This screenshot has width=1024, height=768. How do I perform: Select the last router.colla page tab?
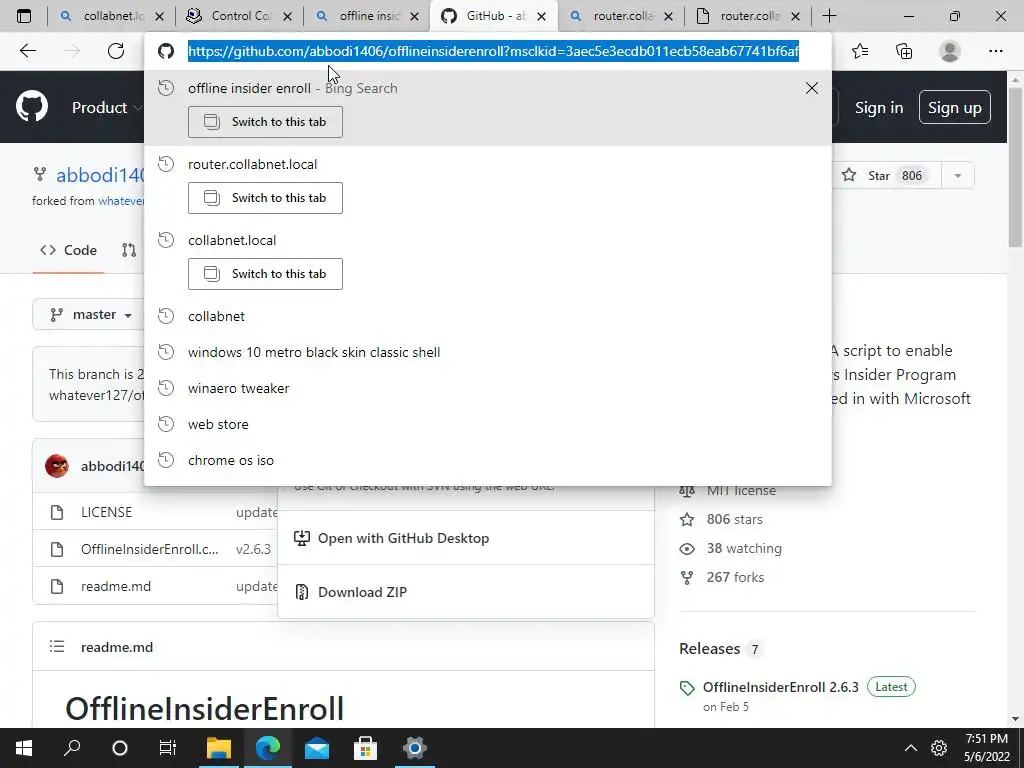tap(748, 16)
